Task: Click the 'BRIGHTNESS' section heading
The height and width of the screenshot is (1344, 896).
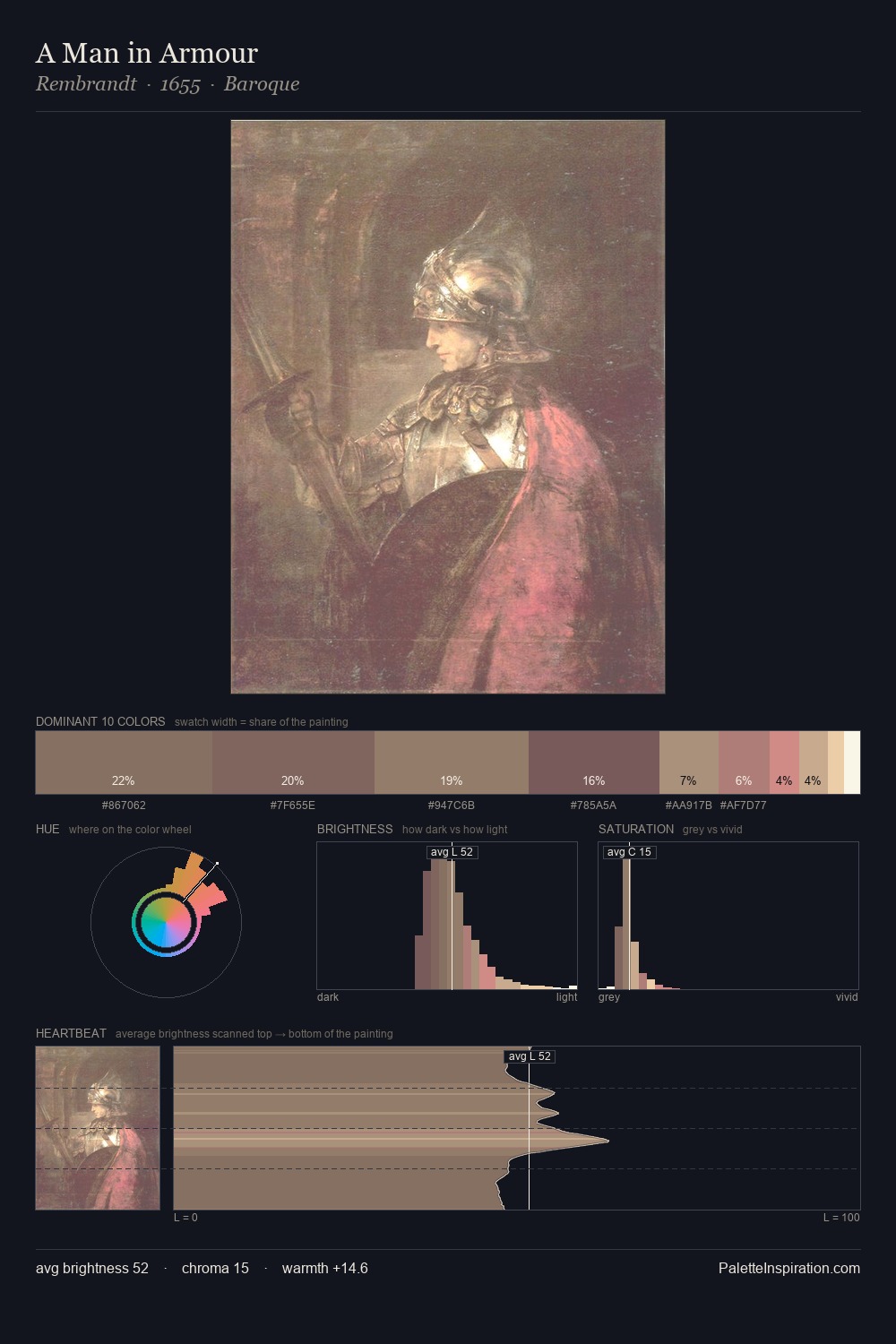Action: click(x=355, y=829)
